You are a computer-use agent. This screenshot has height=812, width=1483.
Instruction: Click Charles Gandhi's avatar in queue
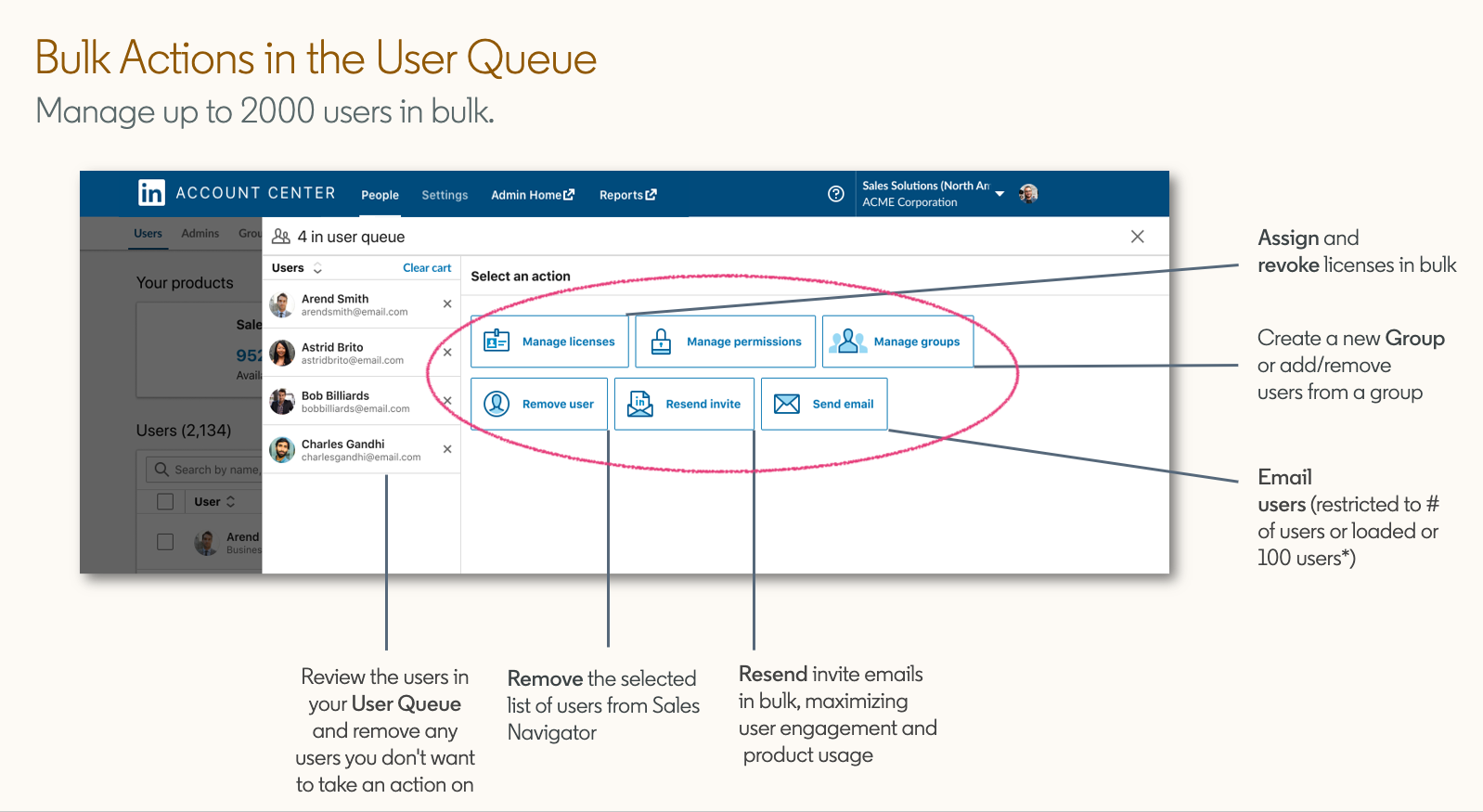click(282, 450)
